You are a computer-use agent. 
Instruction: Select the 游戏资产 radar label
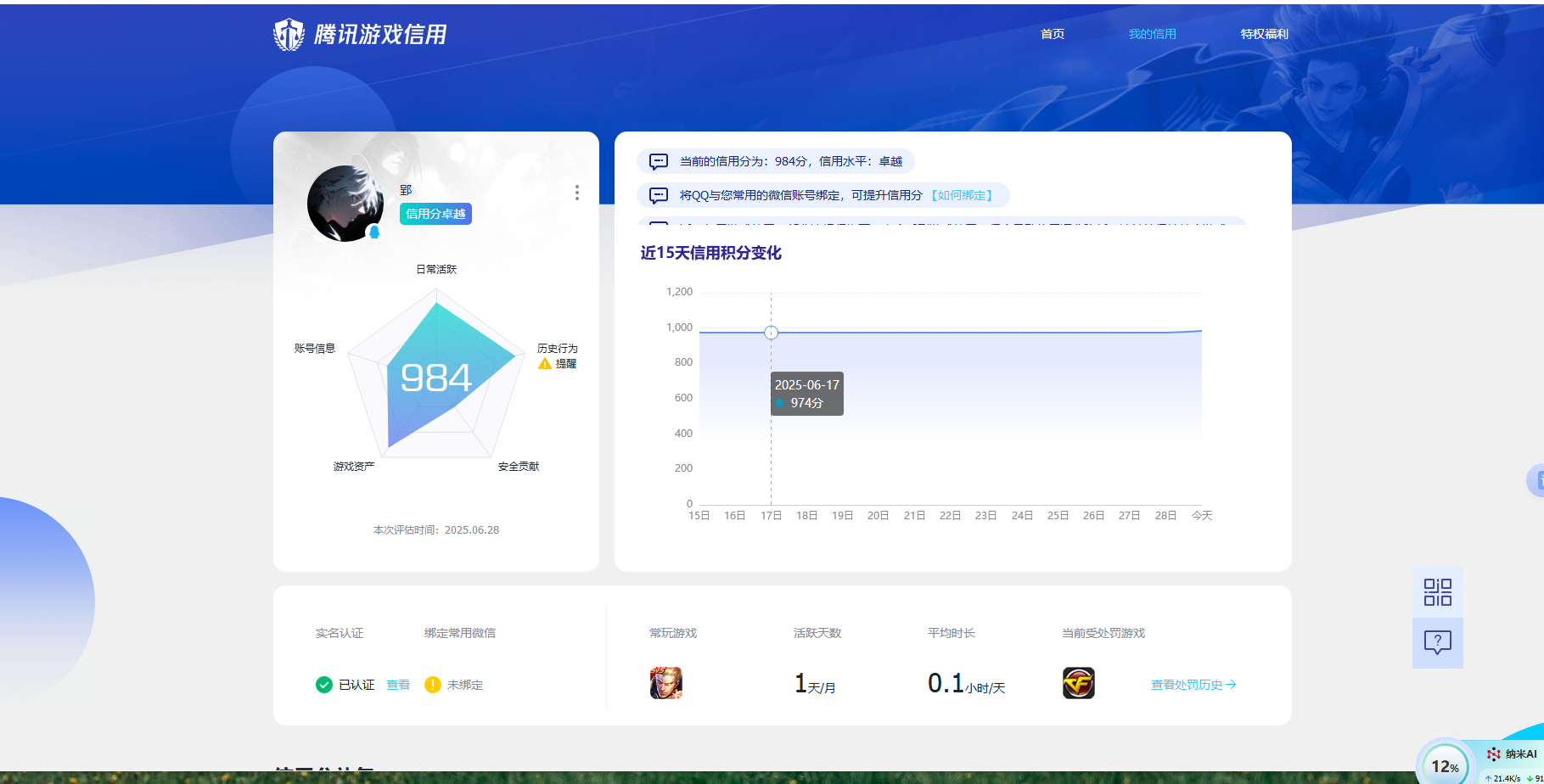[x=354, y=466]
